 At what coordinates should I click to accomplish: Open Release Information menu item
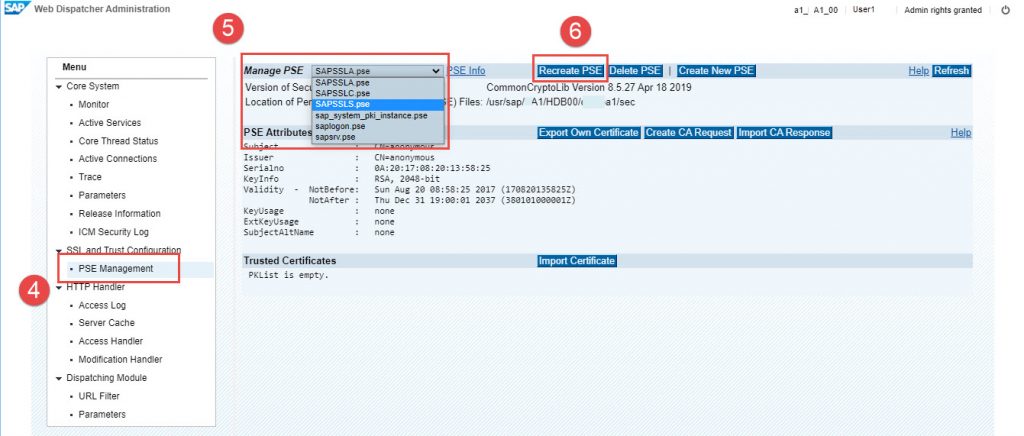pos(120,213)
